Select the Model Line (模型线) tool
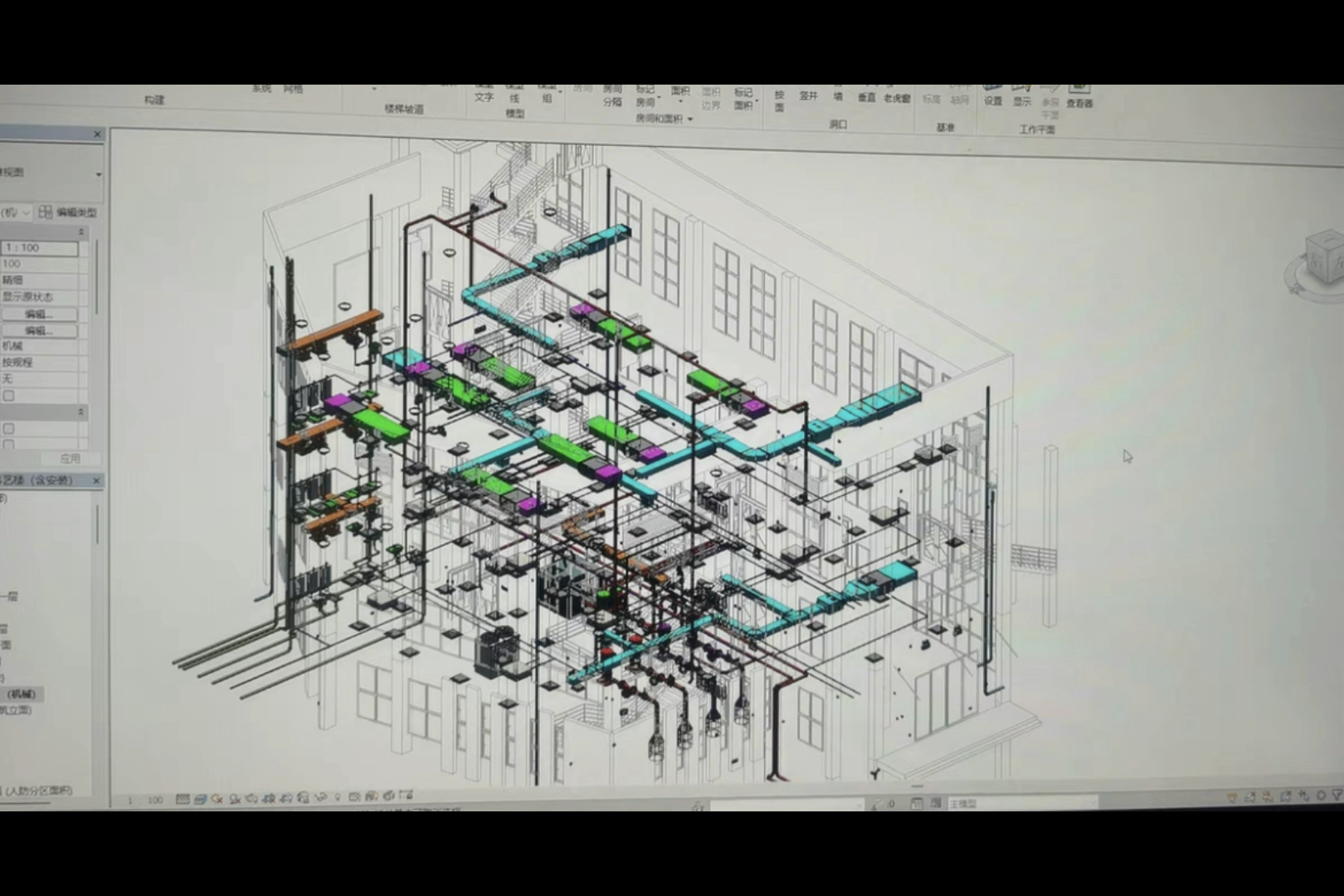Image resolution: width=1344 pixels, height=896 pixels. (x=515, y=95)
